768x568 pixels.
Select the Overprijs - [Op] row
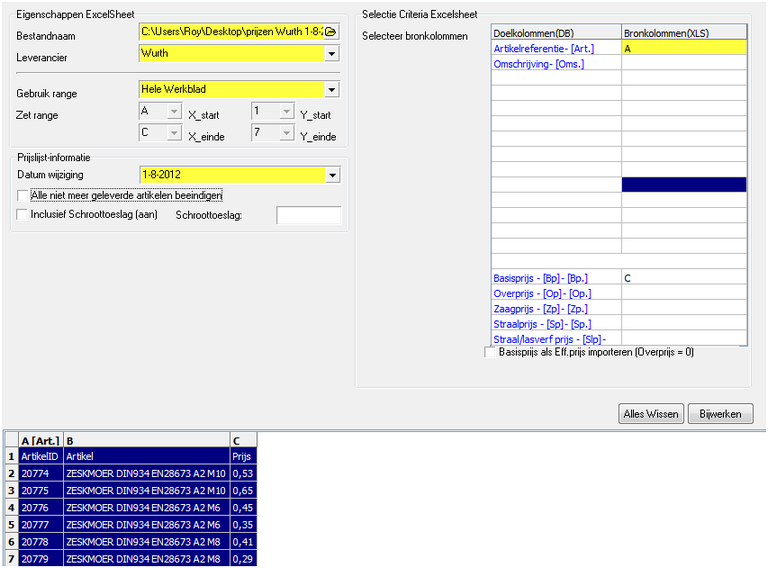tap(619, 293)
